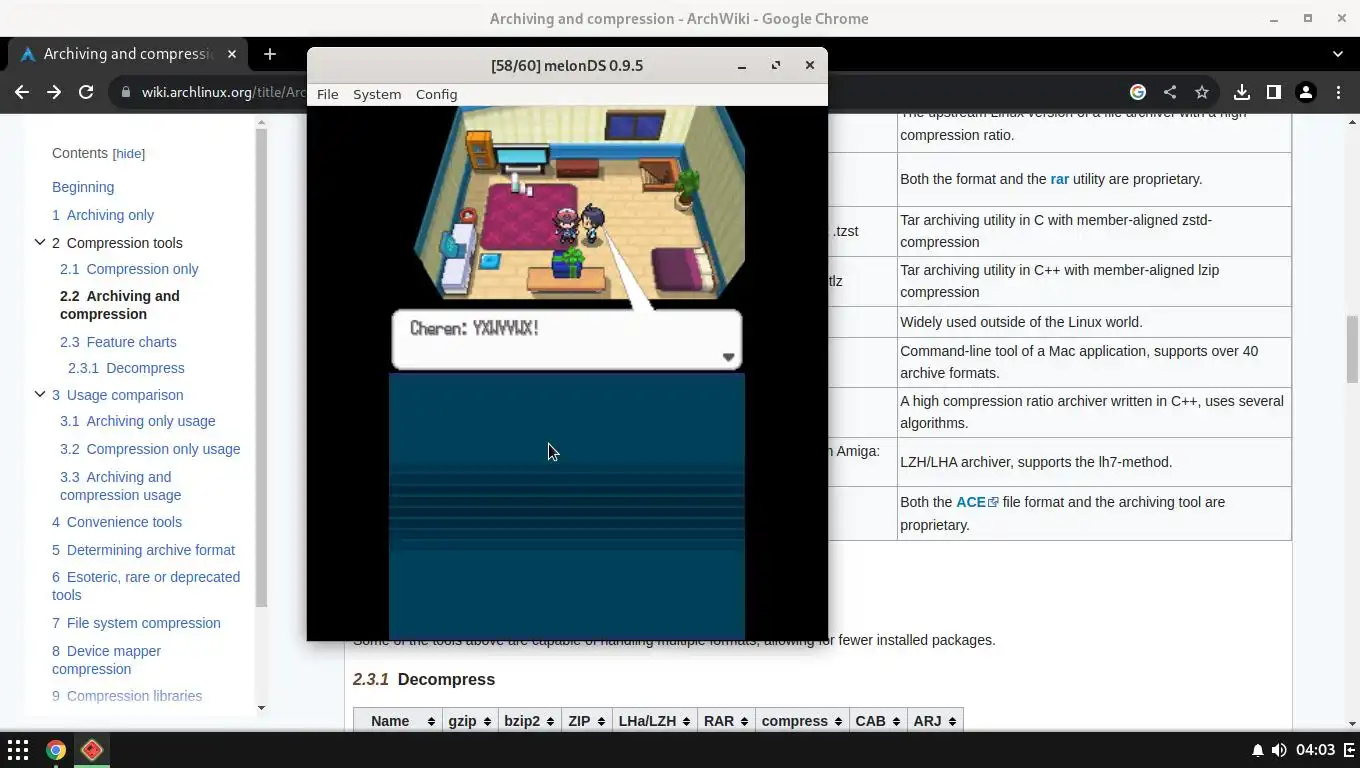The image size is (1360, 768).
Task: Share this page icon
Action: click(1170, 92)
